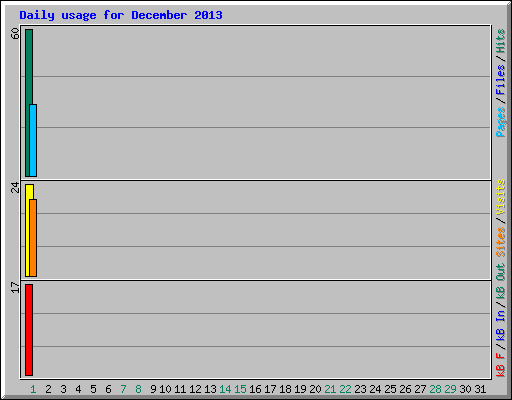Click the y-axis value 17

15,287
